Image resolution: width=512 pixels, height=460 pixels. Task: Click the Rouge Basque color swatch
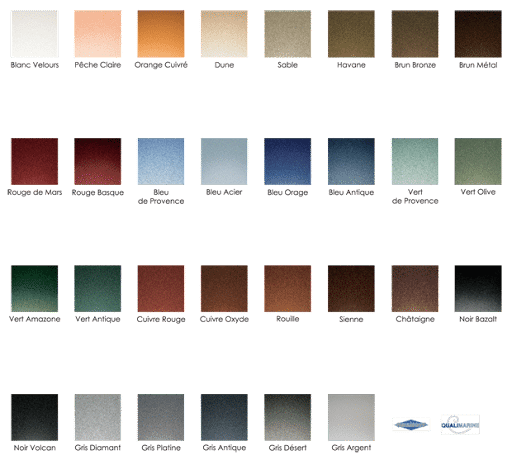(98, 161)
